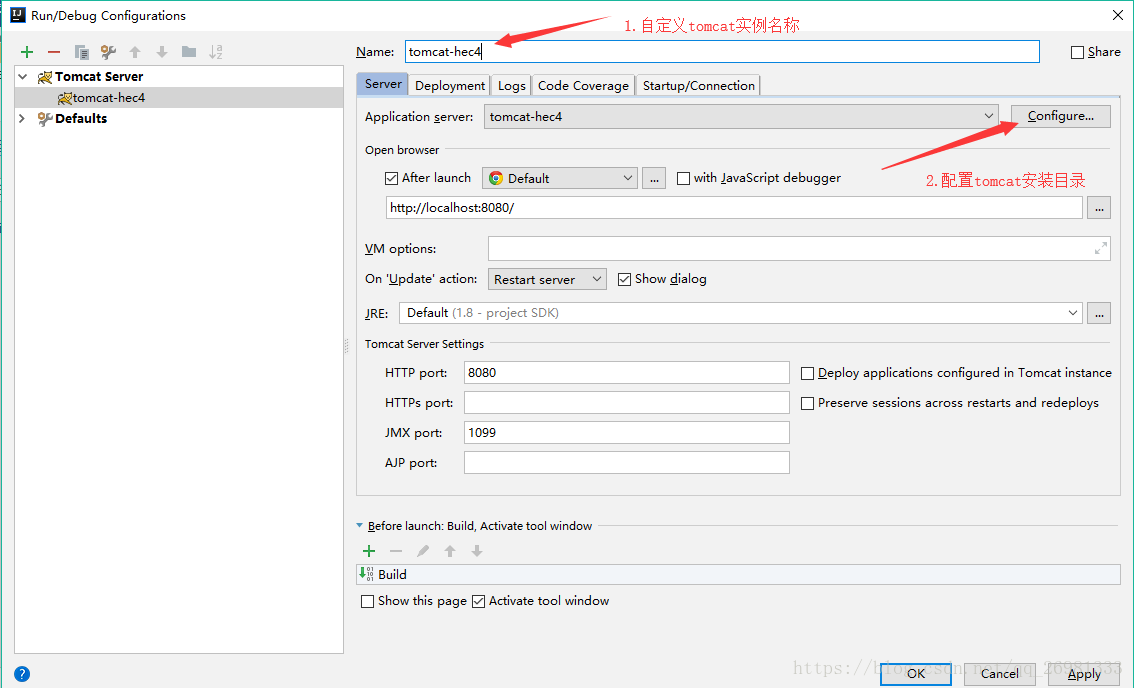Click the Cancel button
The image size is (1134, 688).
[999, 674]
